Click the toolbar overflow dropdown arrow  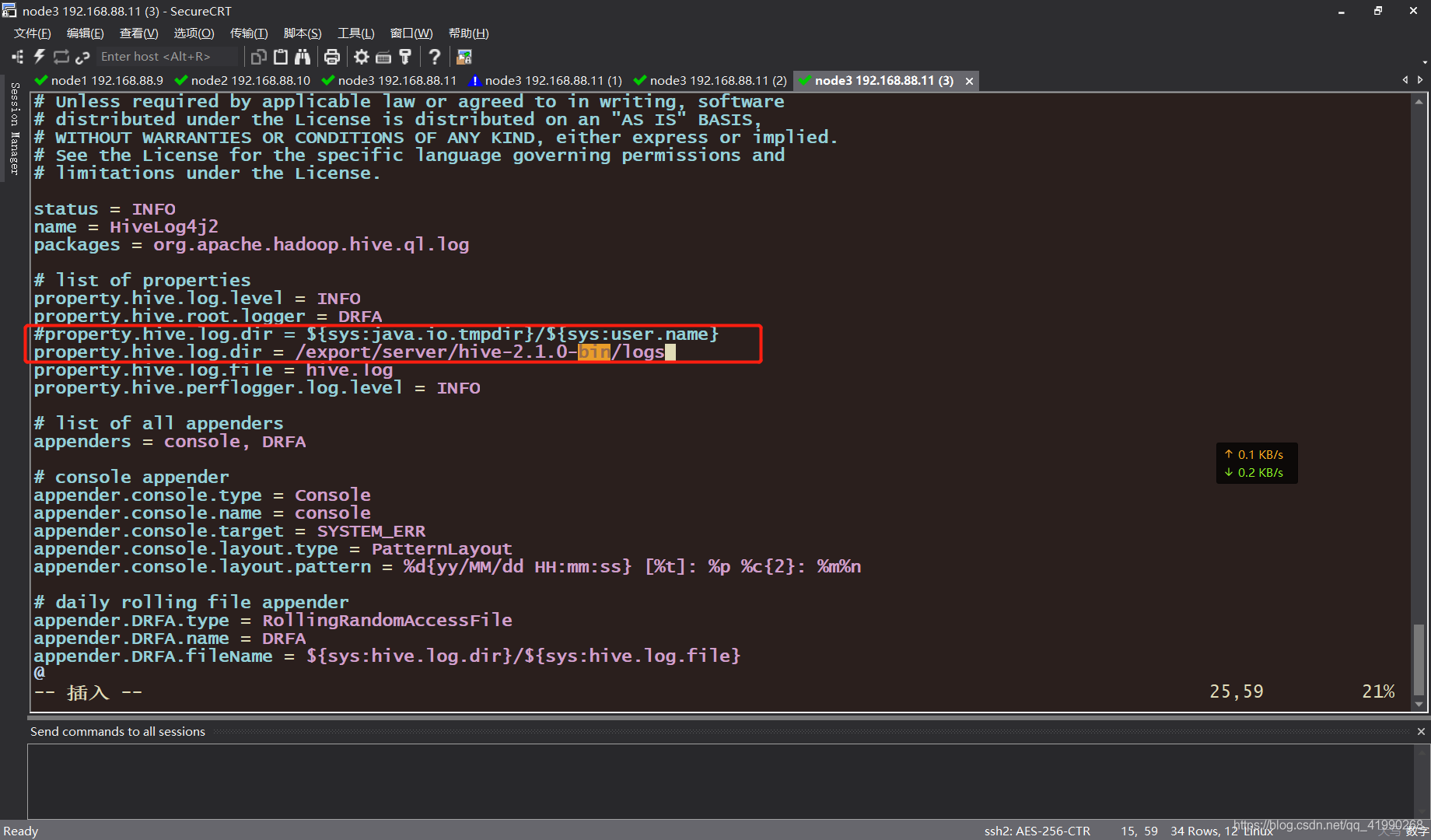(1425, 61)
